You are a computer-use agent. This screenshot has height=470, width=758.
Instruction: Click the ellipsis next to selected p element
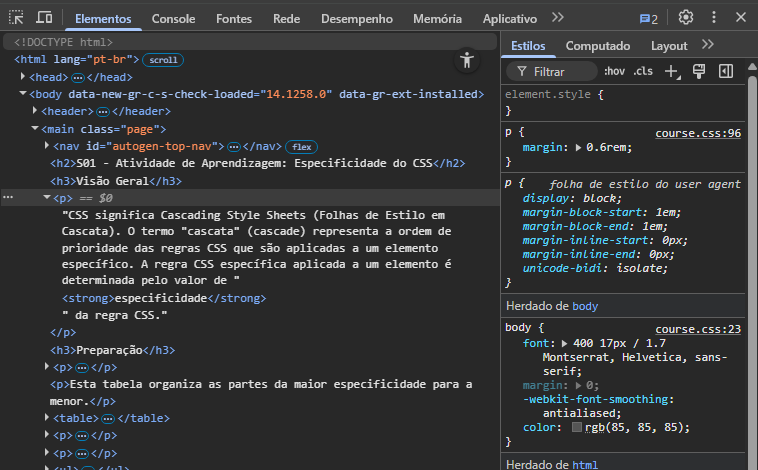(8, 197)
